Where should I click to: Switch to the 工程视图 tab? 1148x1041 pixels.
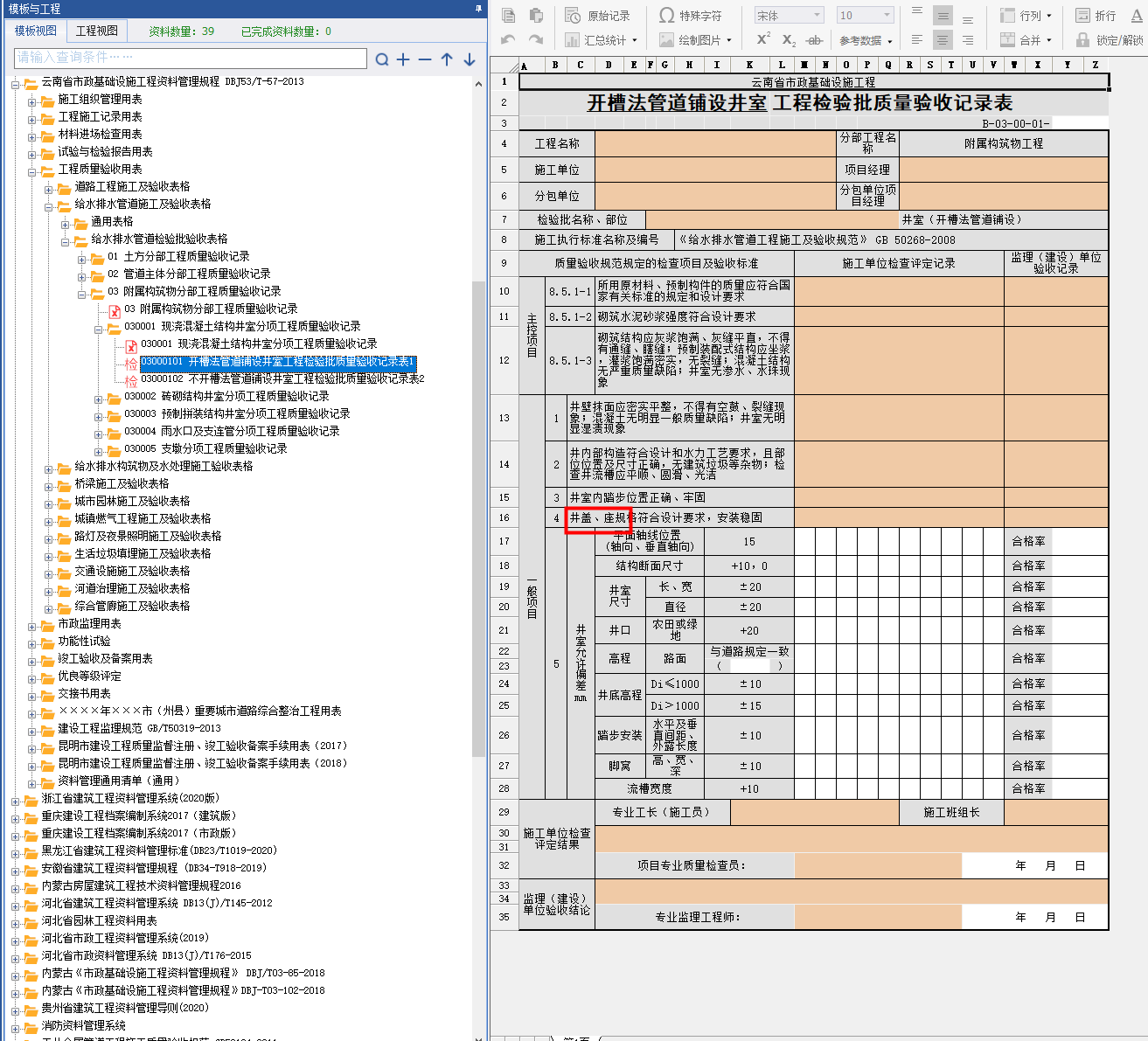click(97, 31)
